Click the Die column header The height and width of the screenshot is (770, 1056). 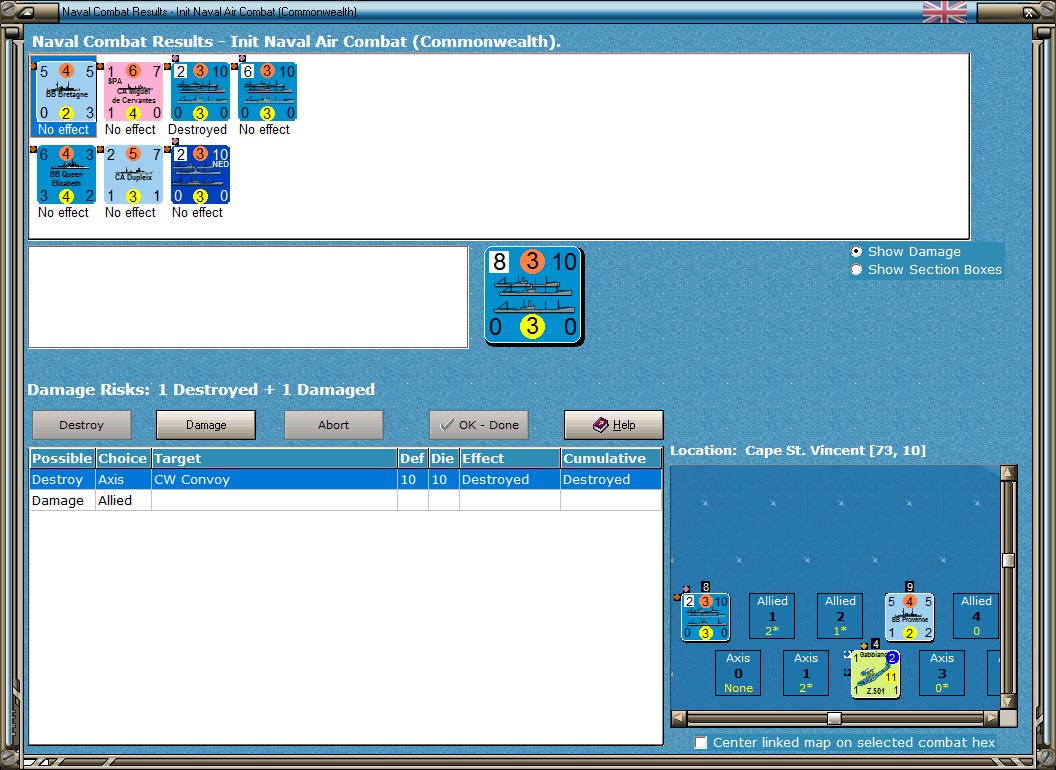click(442, 459)
